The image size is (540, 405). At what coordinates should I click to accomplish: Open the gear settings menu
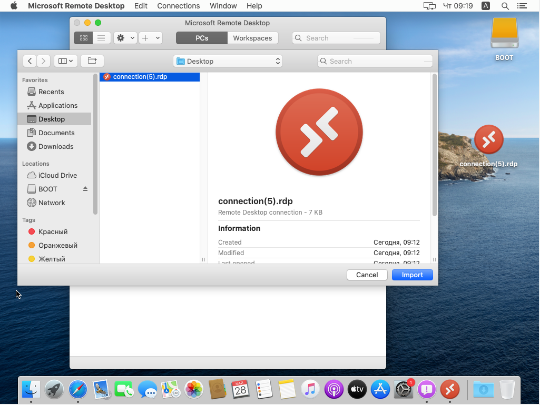pyautogui.click(x=125, y=38)
